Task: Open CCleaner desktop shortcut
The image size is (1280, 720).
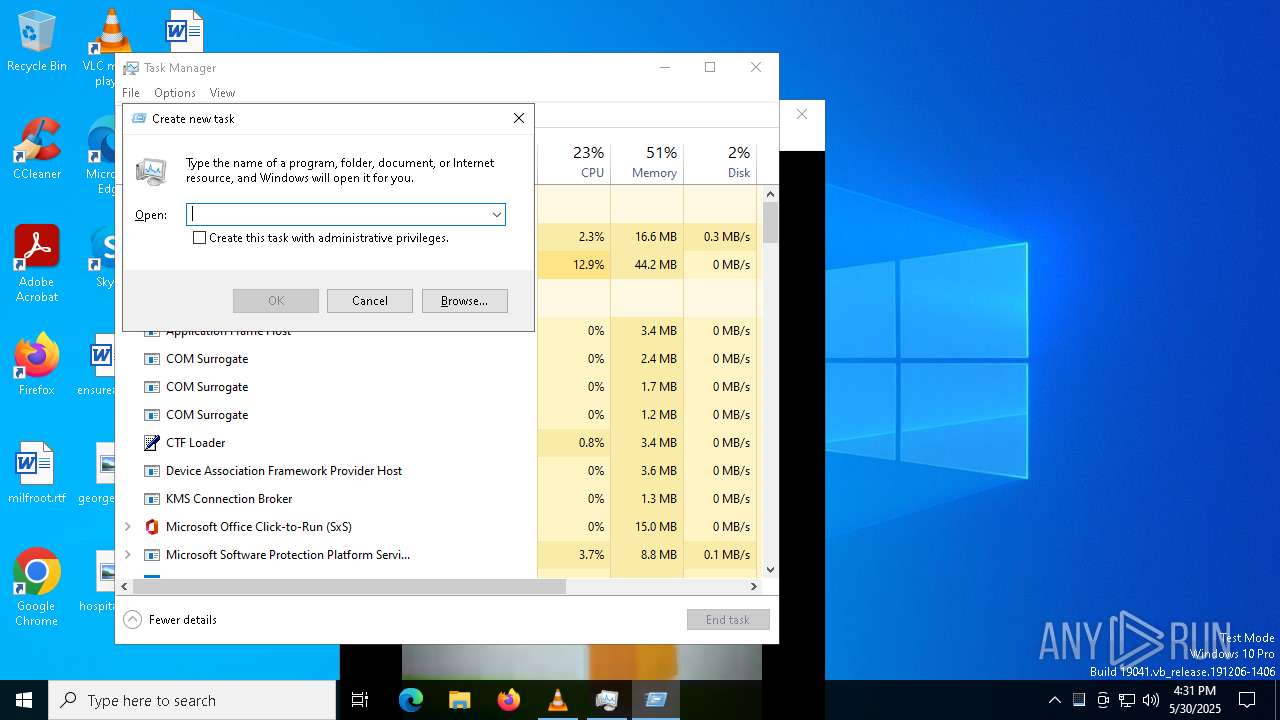Action: coord(36,150)
